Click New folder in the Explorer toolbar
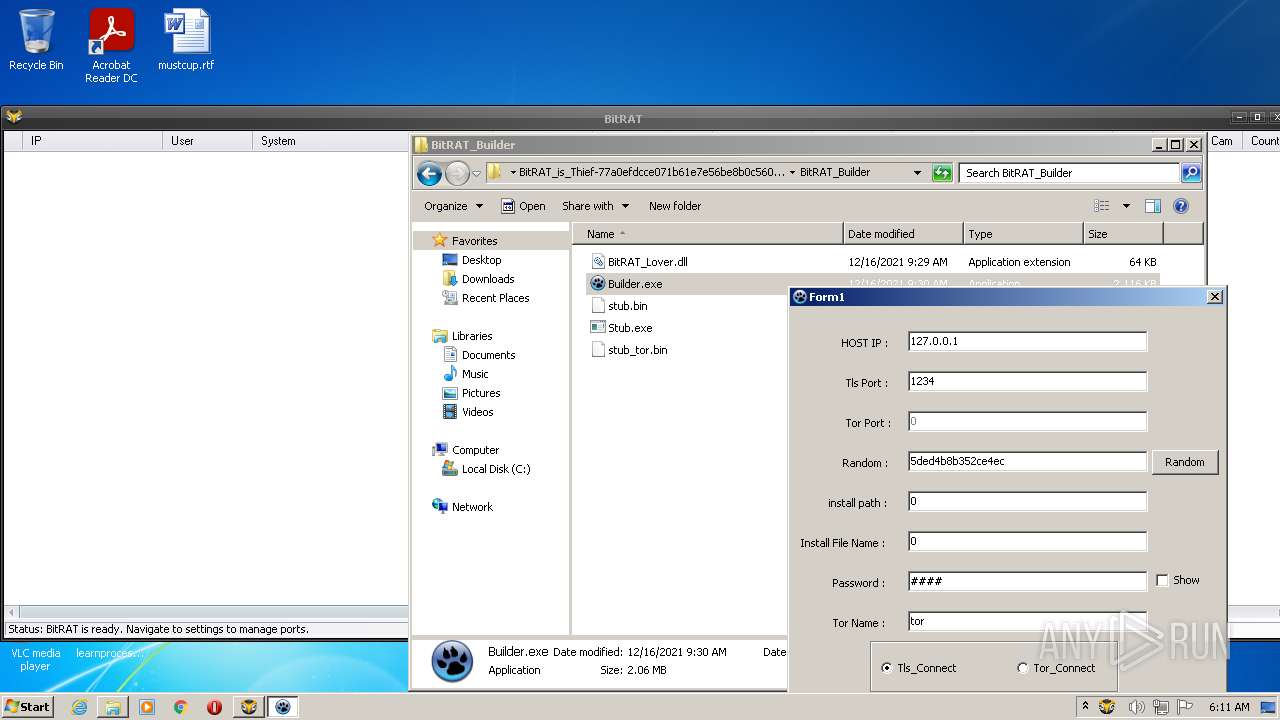The width and height of the screenshot is (1280, 720). pos(675,206)
